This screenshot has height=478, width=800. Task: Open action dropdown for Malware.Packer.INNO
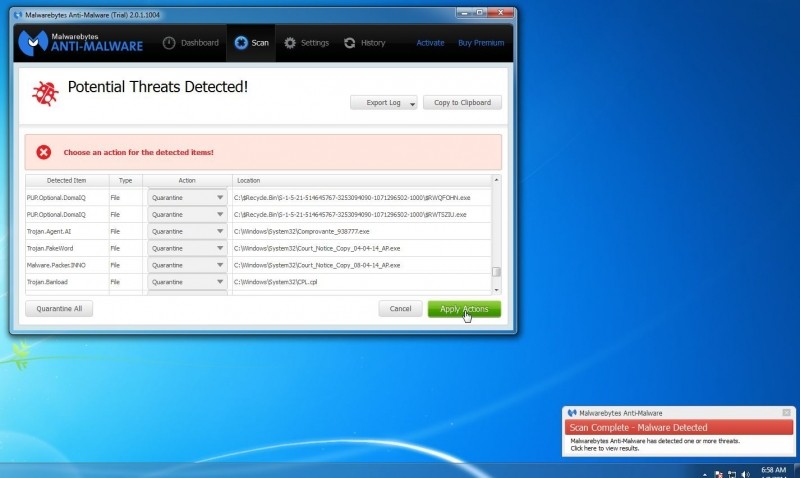[187, 265]
